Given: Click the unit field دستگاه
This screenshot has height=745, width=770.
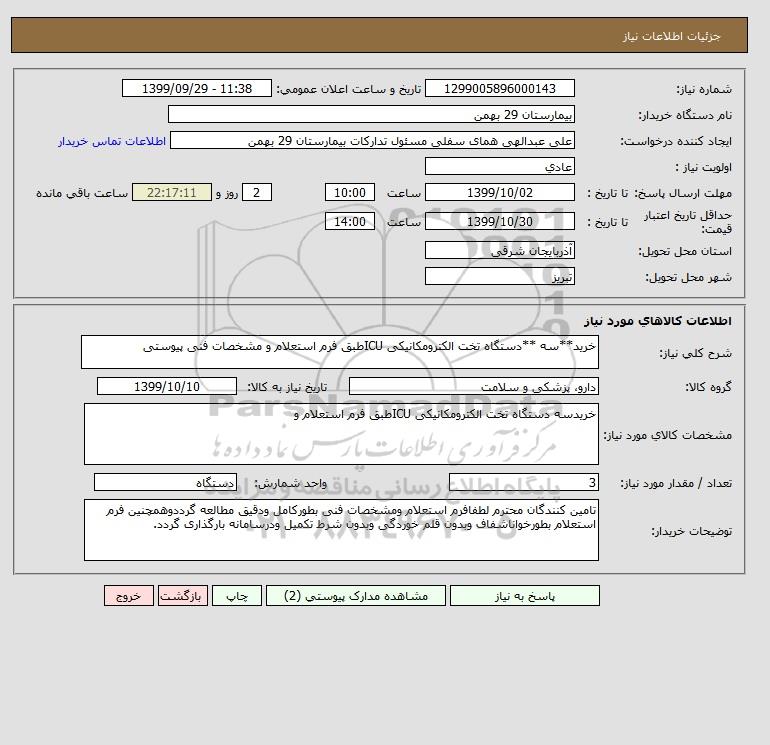Looking at the screenshot, I should click(x=165, y=483).
